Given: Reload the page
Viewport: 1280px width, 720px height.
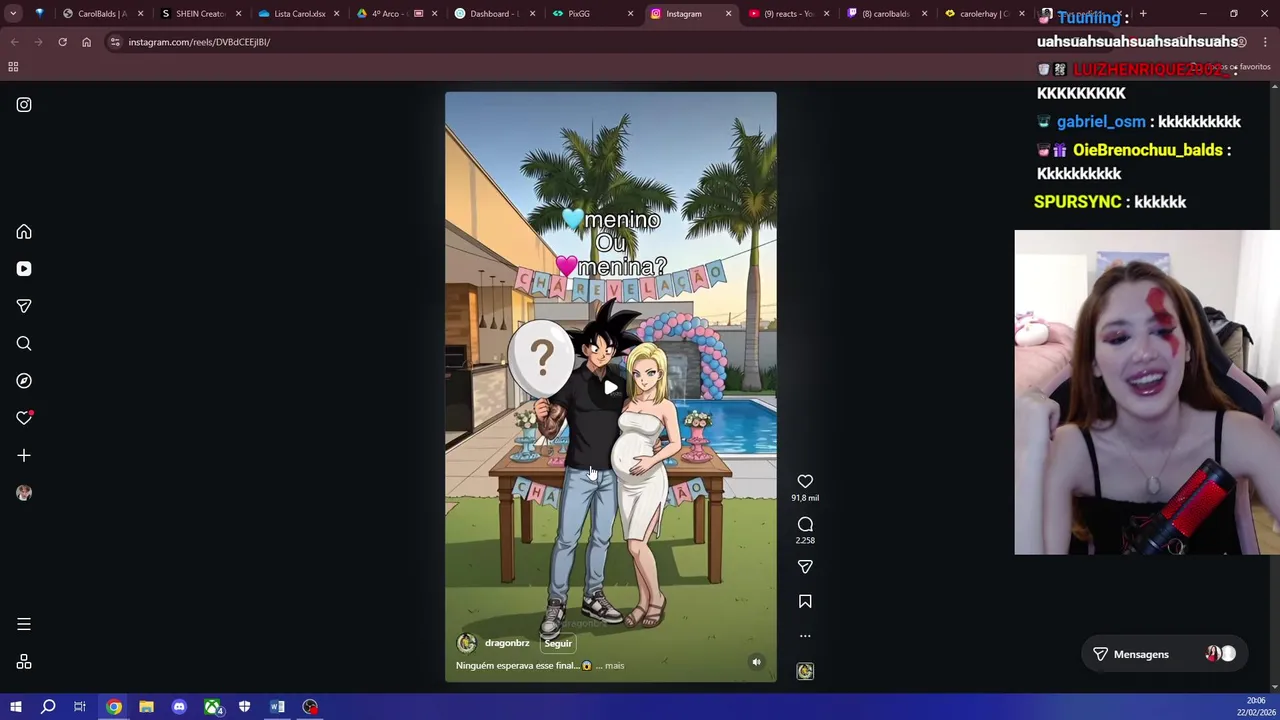Looking at the screenshot, I should [62, 42].
